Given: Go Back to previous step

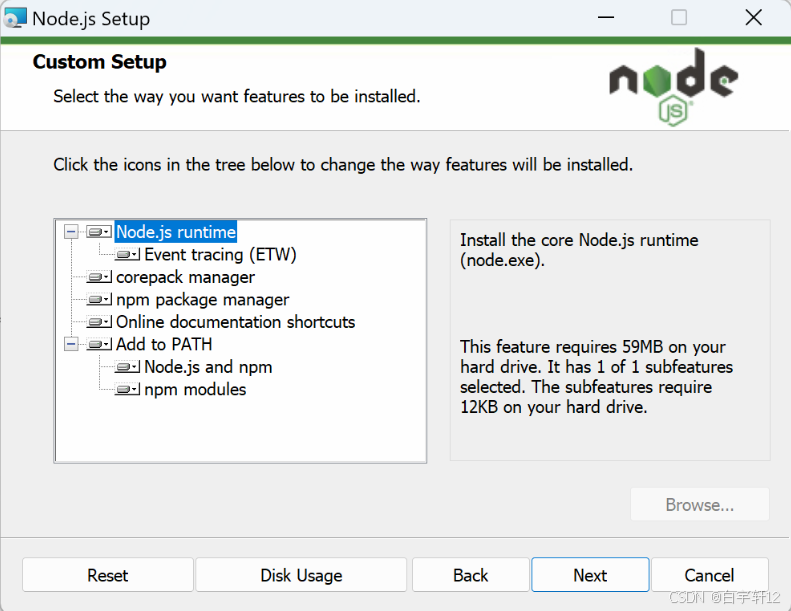Looking at the screenshot, I should (x=471, y=575).
